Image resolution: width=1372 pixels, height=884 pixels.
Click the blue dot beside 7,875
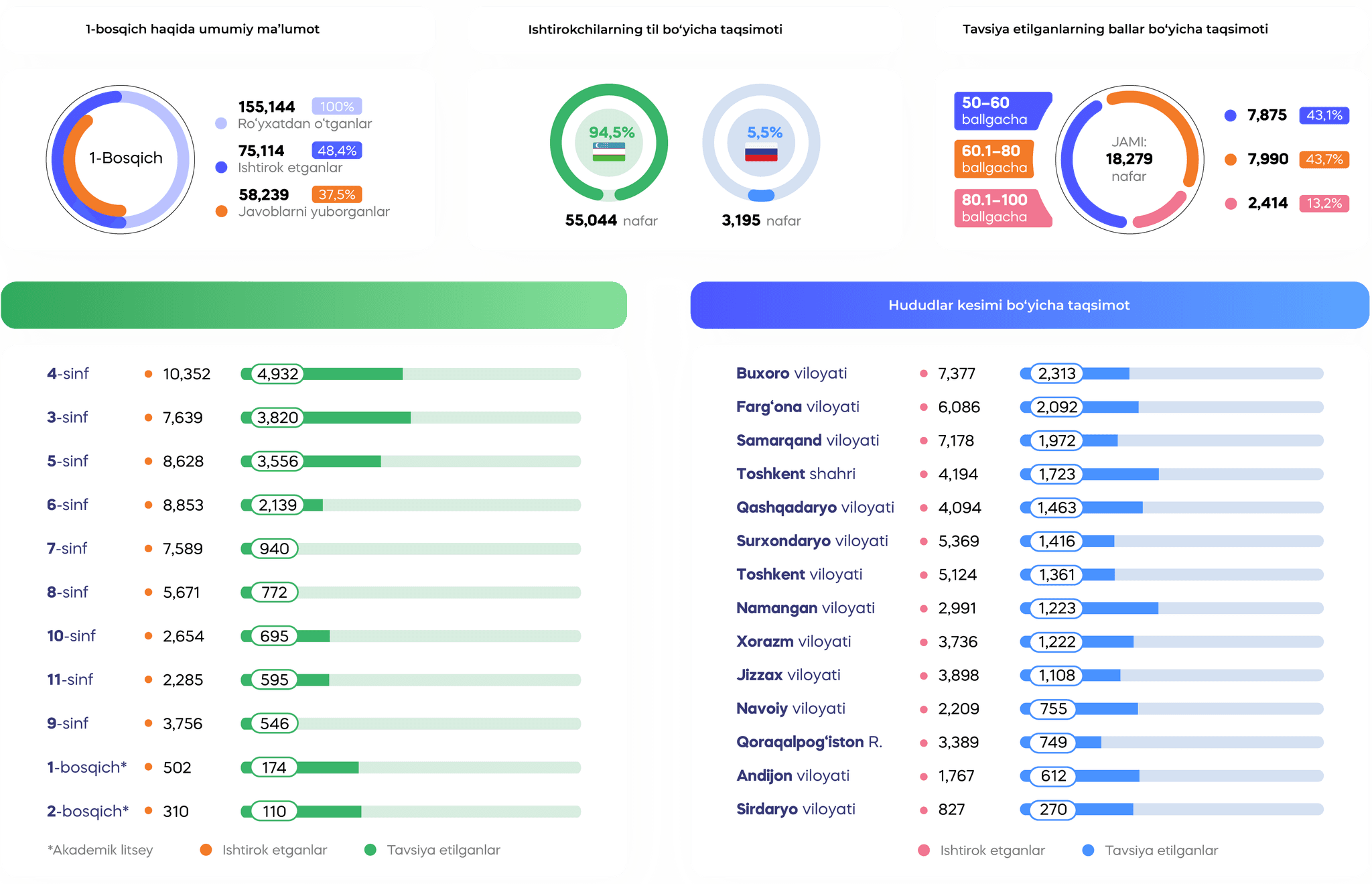coord(1230,115)
